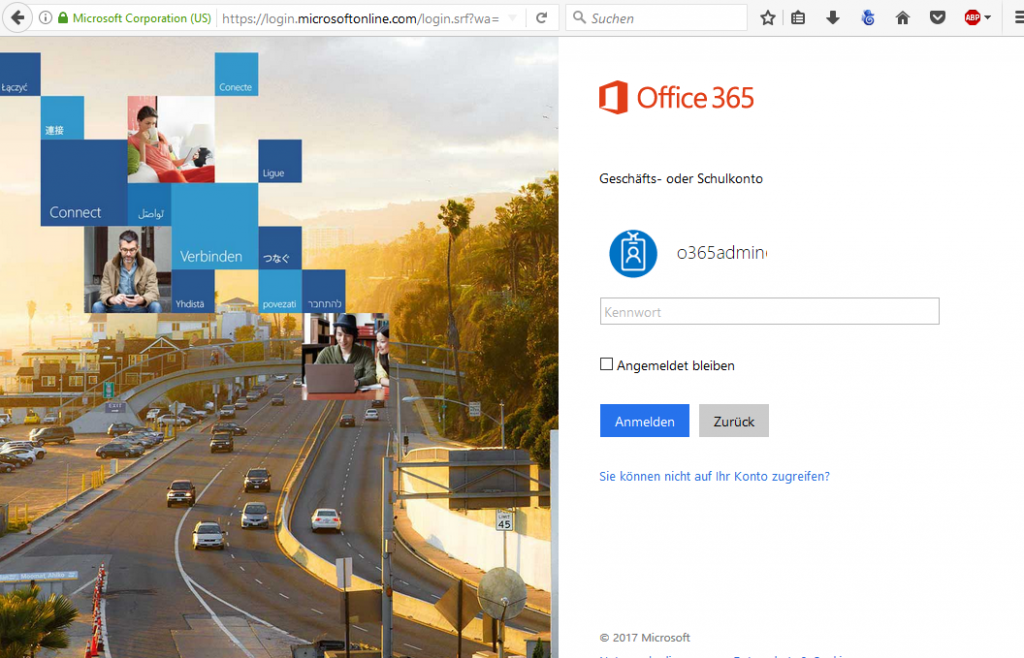
Task: Go to the browser home page
Action: (902, 17)
